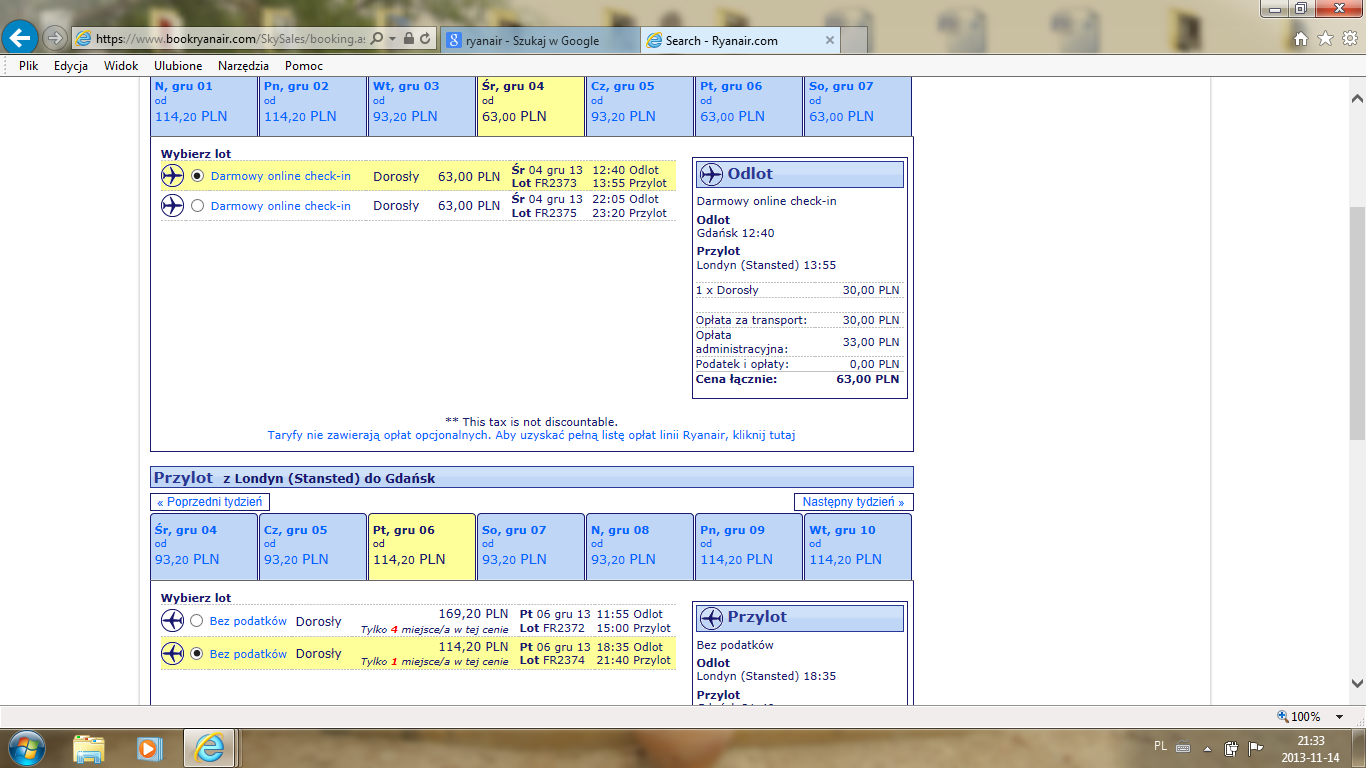
Task: Select radio for flight FR2375 at 22:05
Action: pos(197,206)
